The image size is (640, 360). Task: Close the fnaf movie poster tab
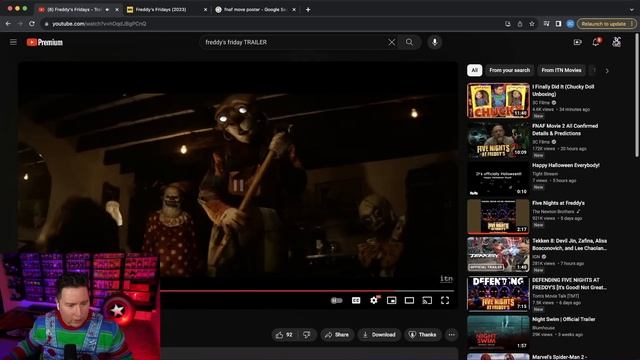tap(293, 9)
